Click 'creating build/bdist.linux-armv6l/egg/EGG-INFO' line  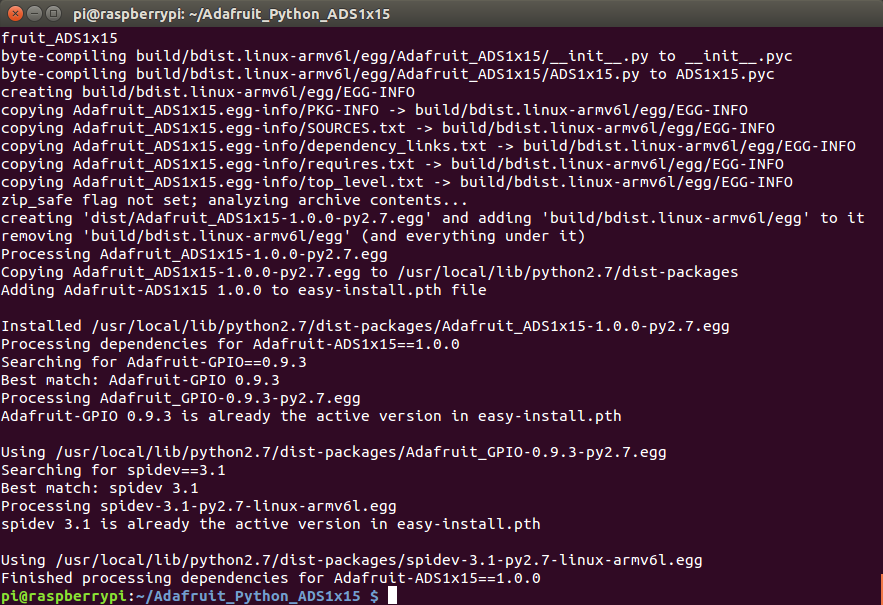(208, 92)
